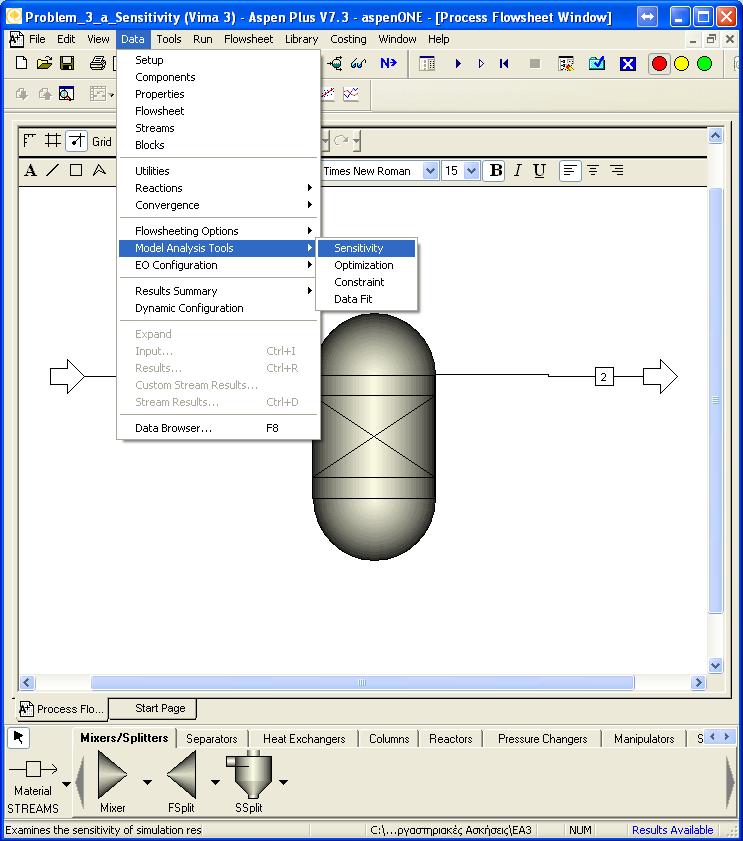
Task: Click the select-mode arrow in the Model Library
Action: pyautogui.click(x=18, y=738)
